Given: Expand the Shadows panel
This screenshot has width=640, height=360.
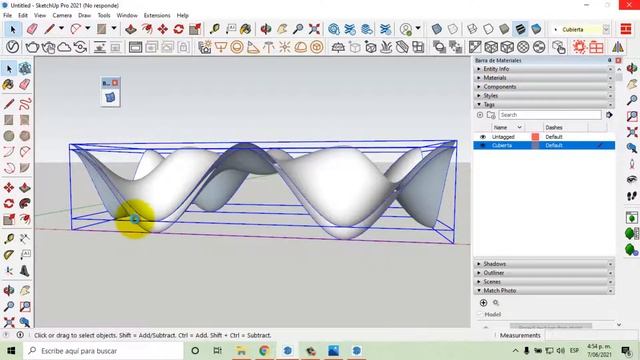Looking at the screenshot, I should pyautogui.click(x=544, y=264).
